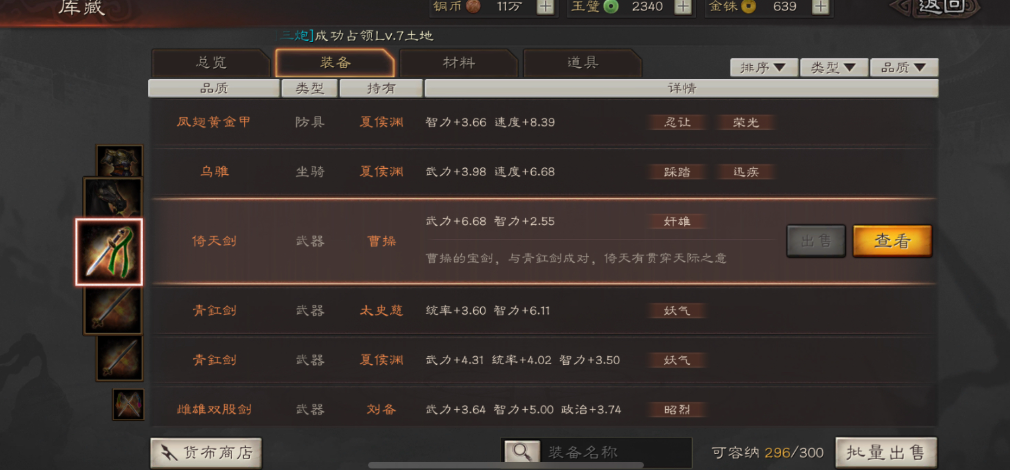Viewport: 1010px width, 470px height.
Task: Click the plus icon beside 铜币 11万
Action: click(x=545, y=7)
